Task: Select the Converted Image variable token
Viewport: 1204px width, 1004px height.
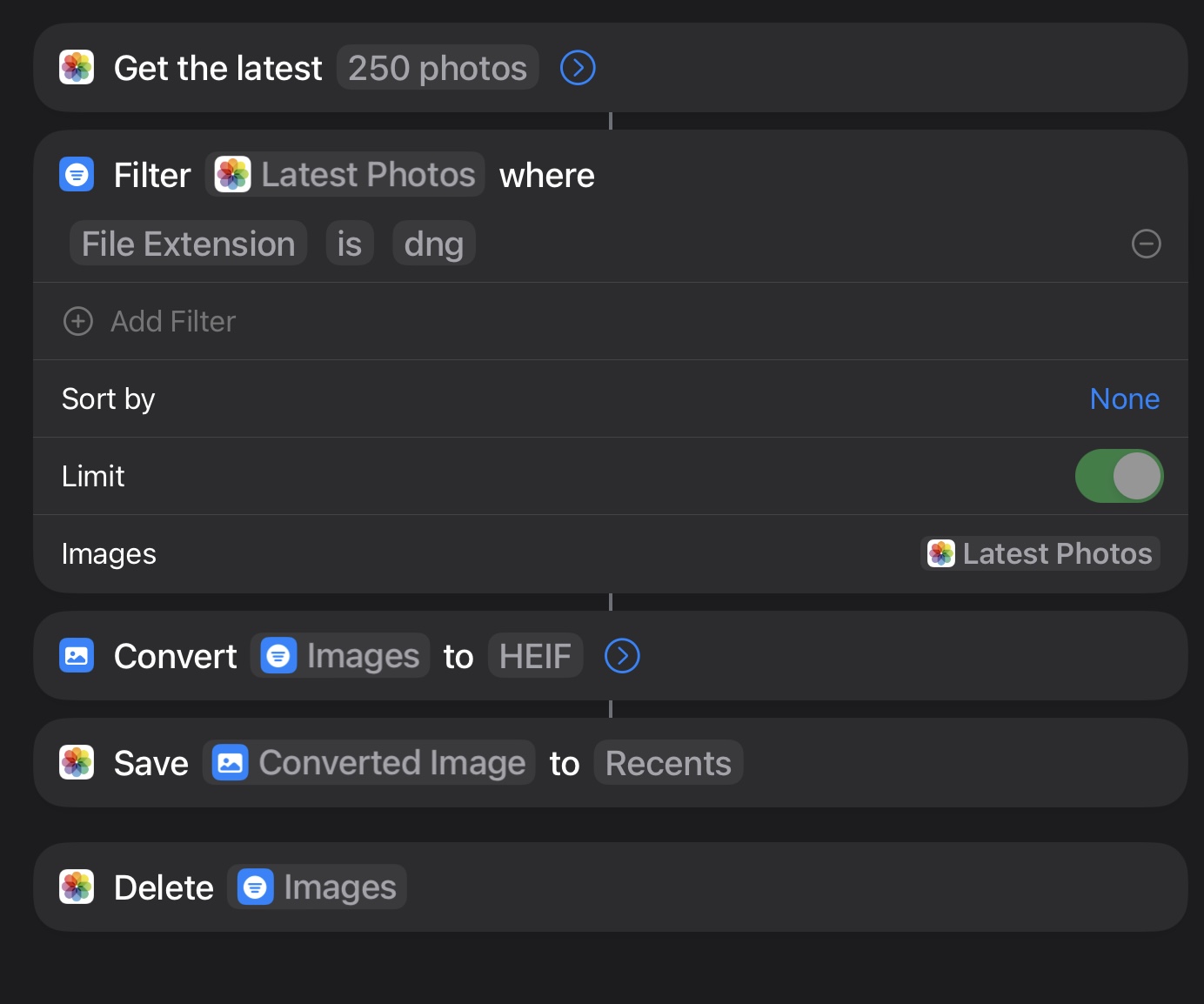Action: pos(369,763)
